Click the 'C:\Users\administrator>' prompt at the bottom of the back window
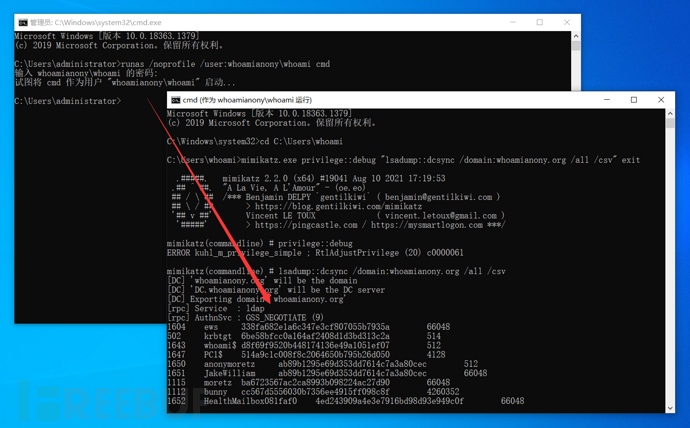The height and width of the screenshot is (428, 690). pos(68,101)
